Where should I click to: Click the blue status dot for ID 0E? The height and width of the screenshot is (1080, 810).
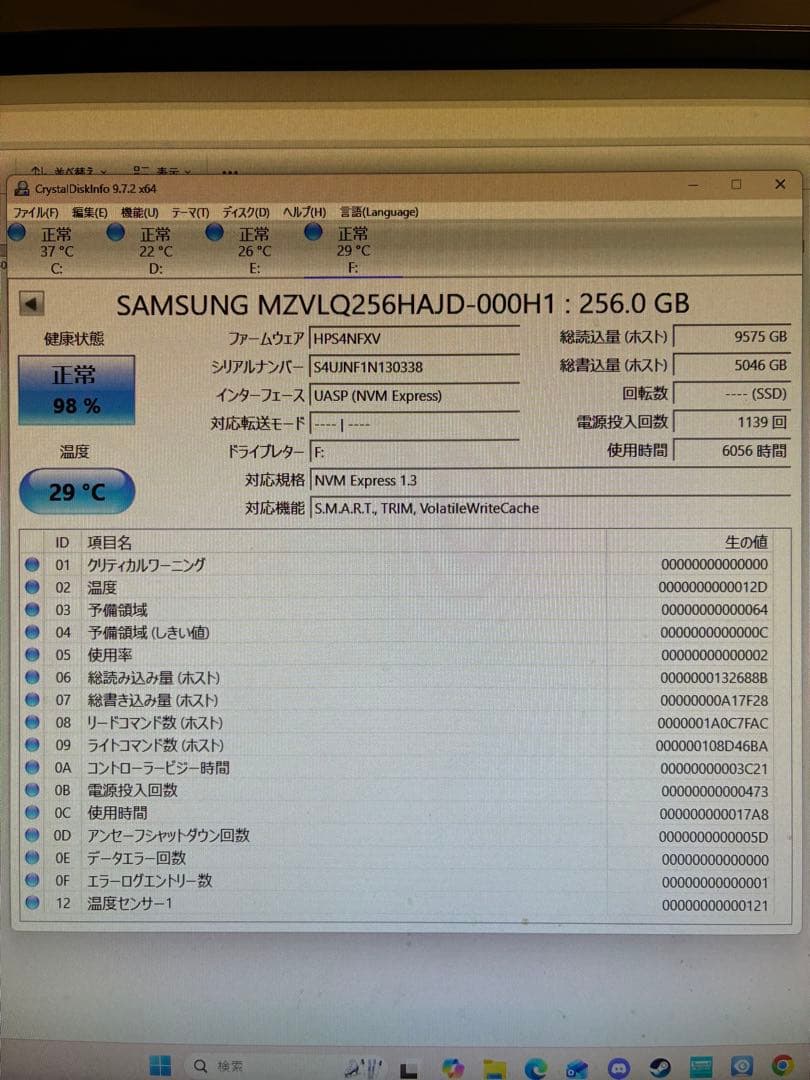32,858
